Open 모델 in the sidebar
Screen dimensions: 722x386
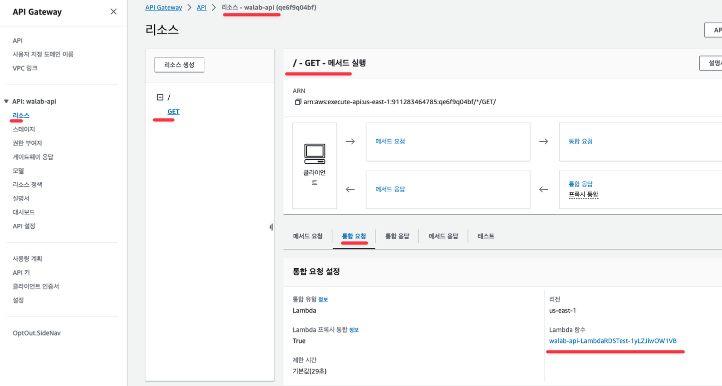click(18, 170)
